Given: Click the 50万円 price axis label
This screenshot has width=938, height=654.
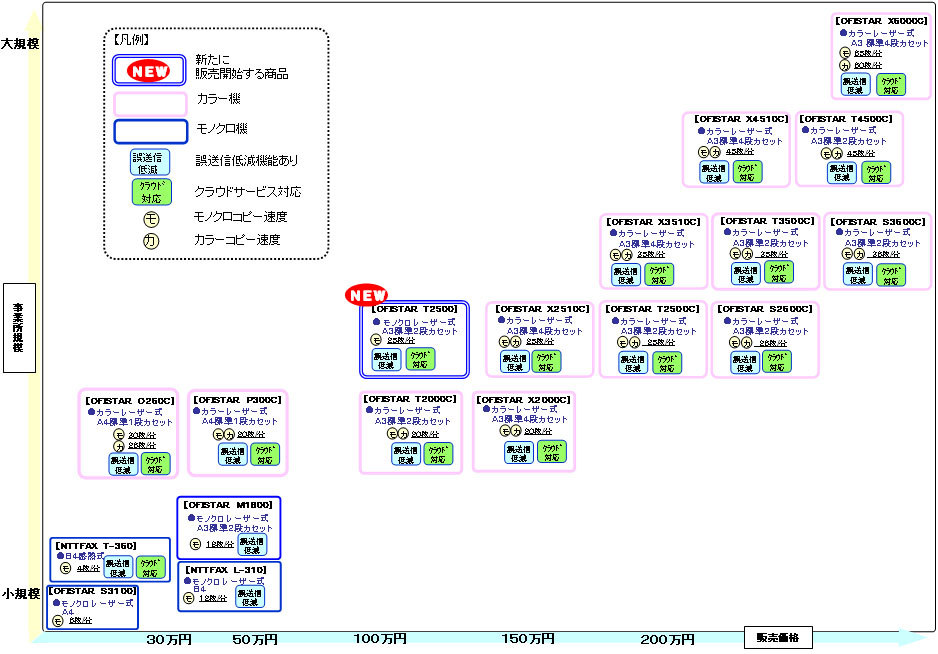Looking at the screenshot, I should point(255,640).
